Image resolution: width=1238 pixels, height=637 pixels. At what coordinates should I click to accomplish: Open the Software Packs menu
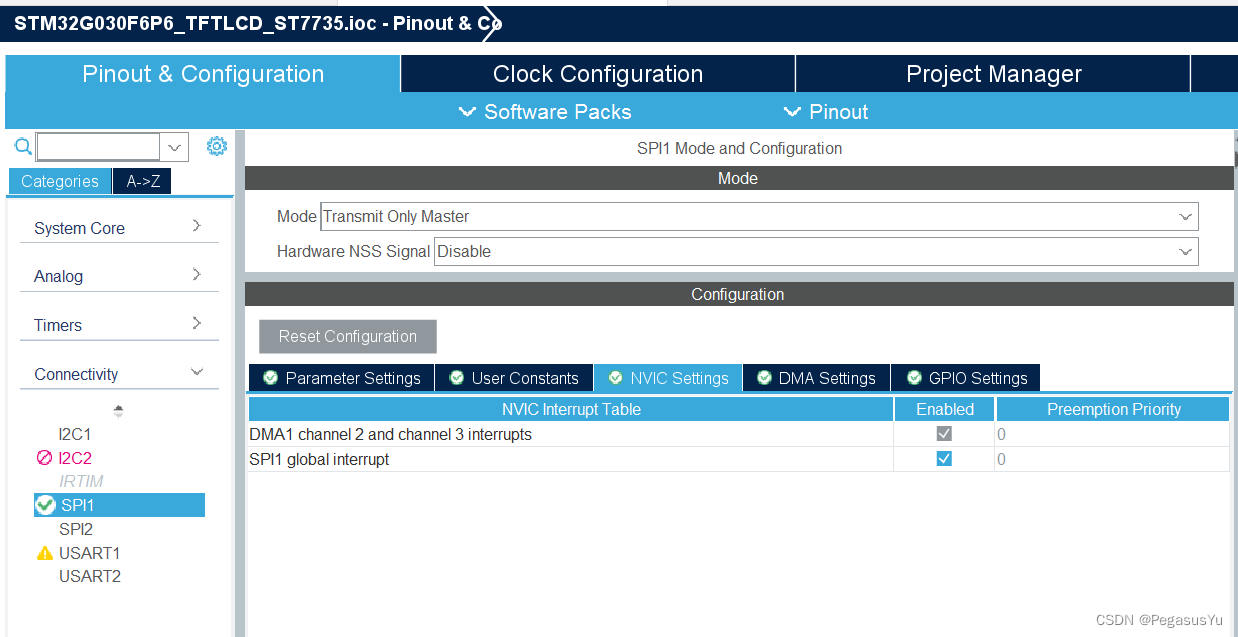pyautogui.click(x=545, y=112)
